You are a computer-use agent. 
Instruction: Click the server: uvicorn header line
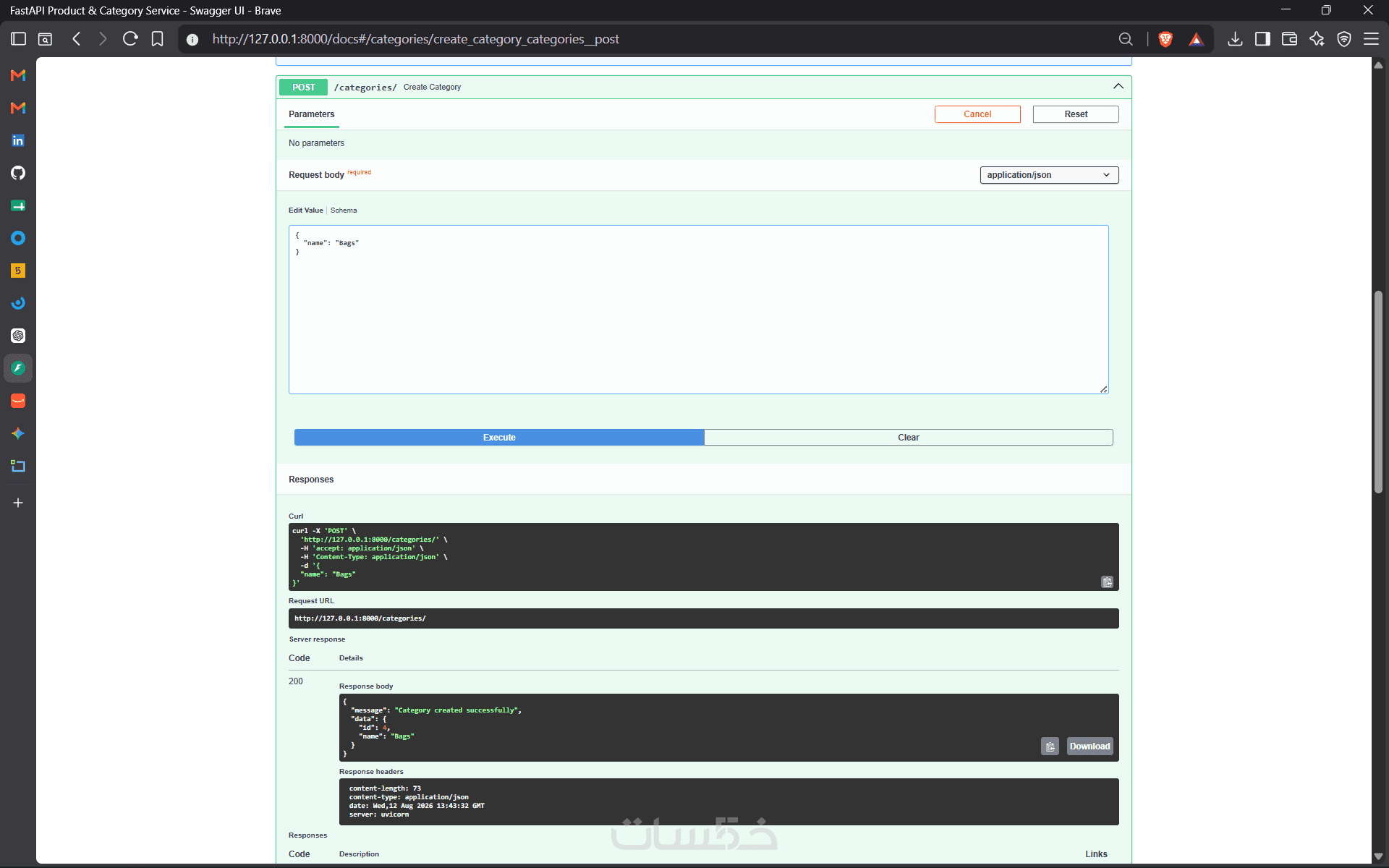379,814
